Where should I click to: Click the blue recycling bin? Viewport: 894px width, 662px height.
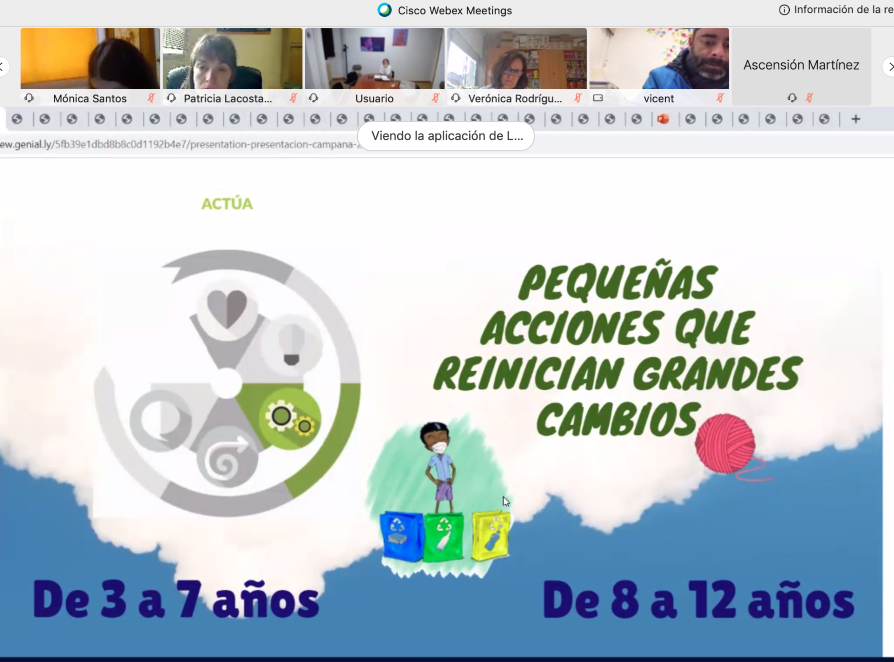tap(400, 536)
